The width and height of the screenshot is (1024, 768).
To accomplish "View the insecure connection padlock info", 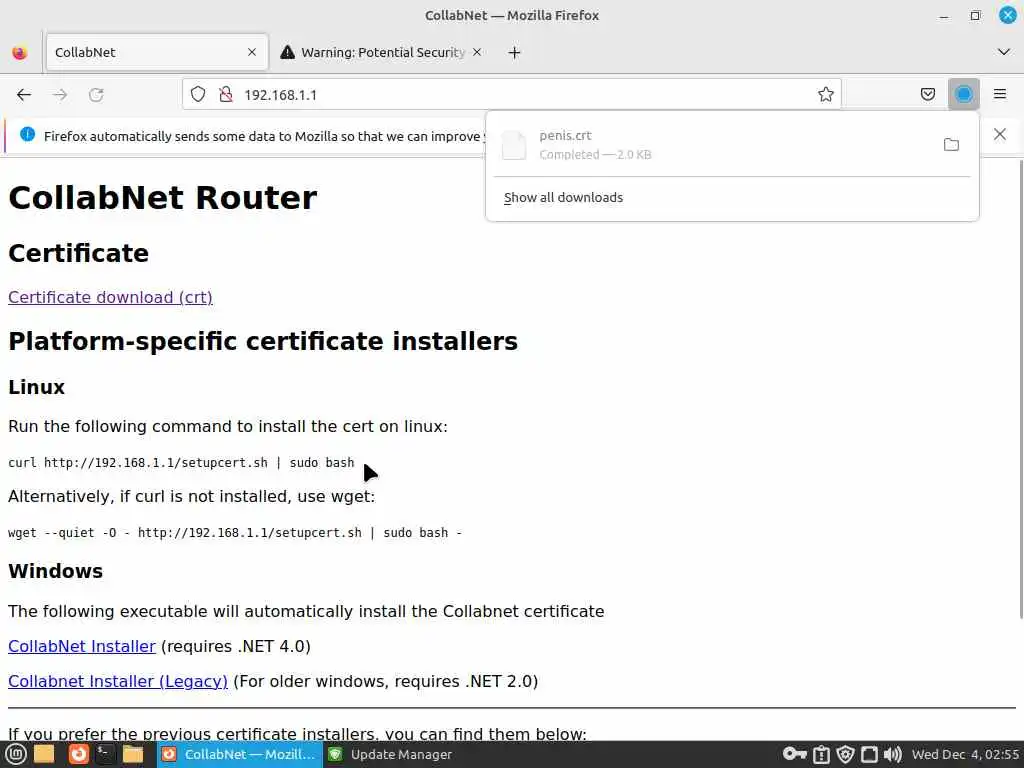I will [x=226, y=95].
